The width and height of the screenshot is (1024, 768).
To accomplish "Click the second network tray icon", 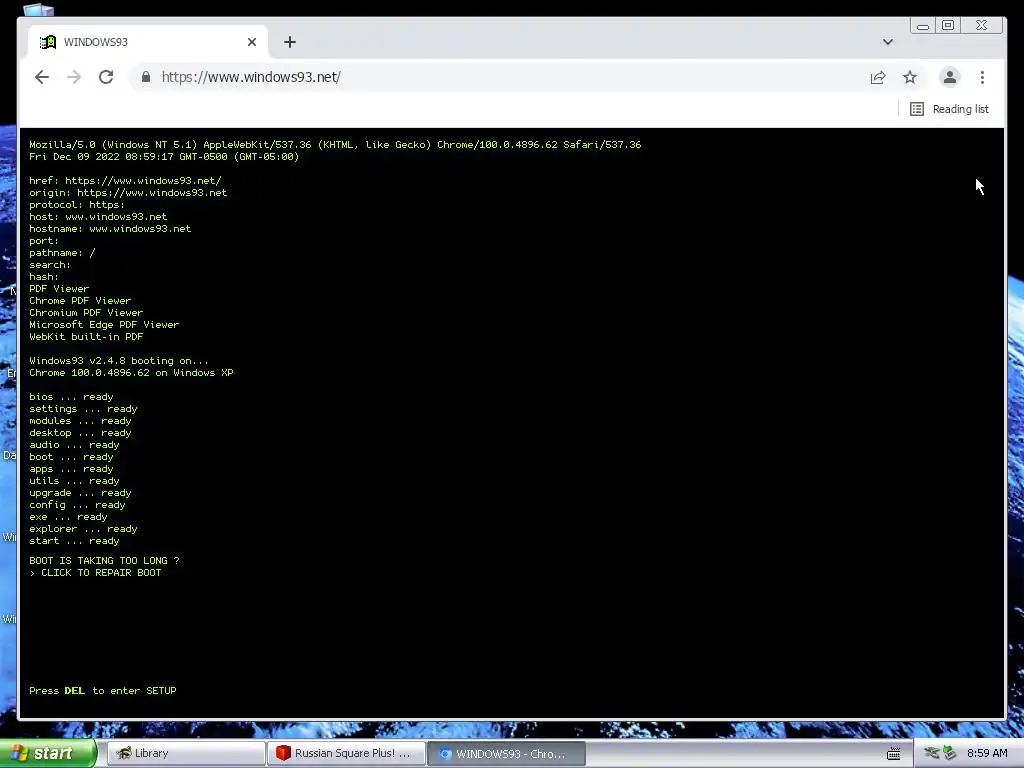I will coord(950,753).
